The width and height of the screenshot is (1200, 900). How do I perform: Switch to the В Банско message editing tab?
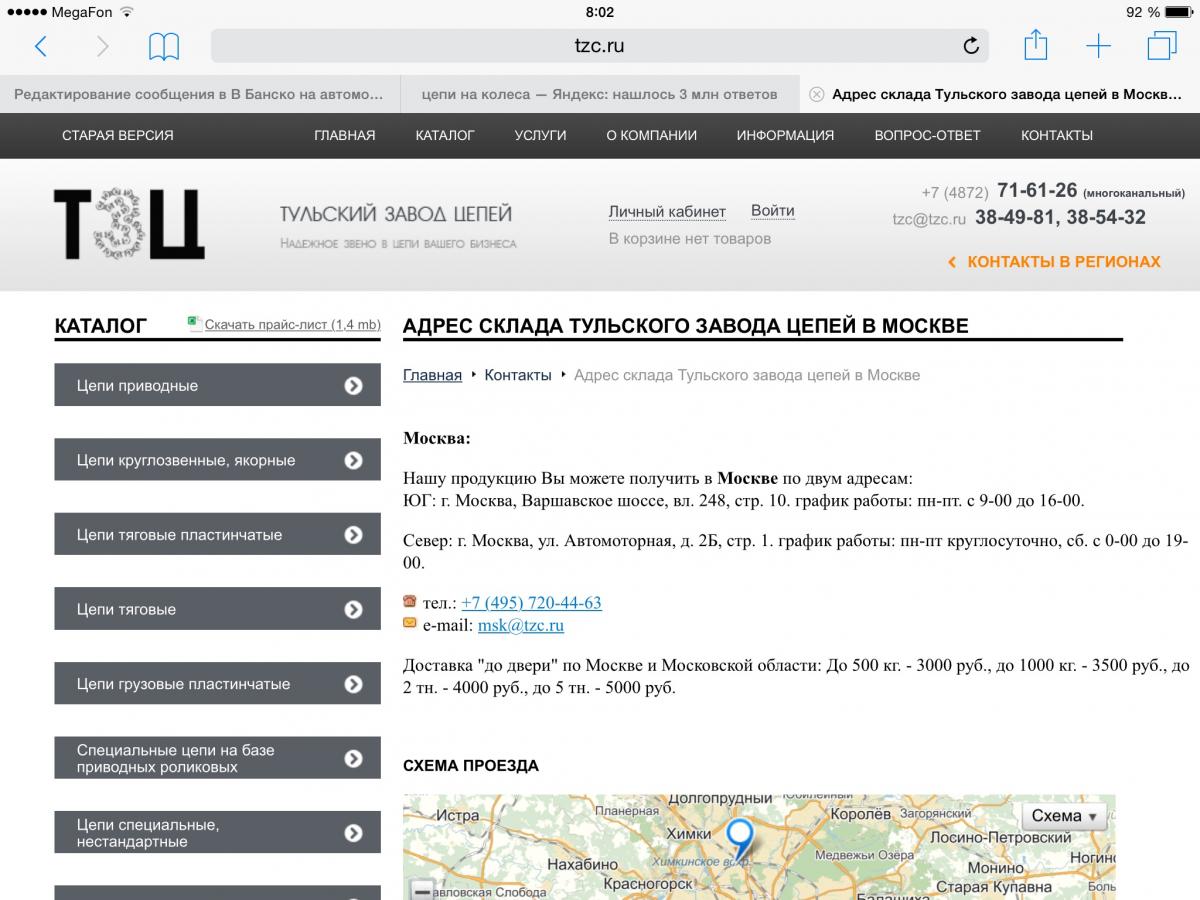point(199,94)
